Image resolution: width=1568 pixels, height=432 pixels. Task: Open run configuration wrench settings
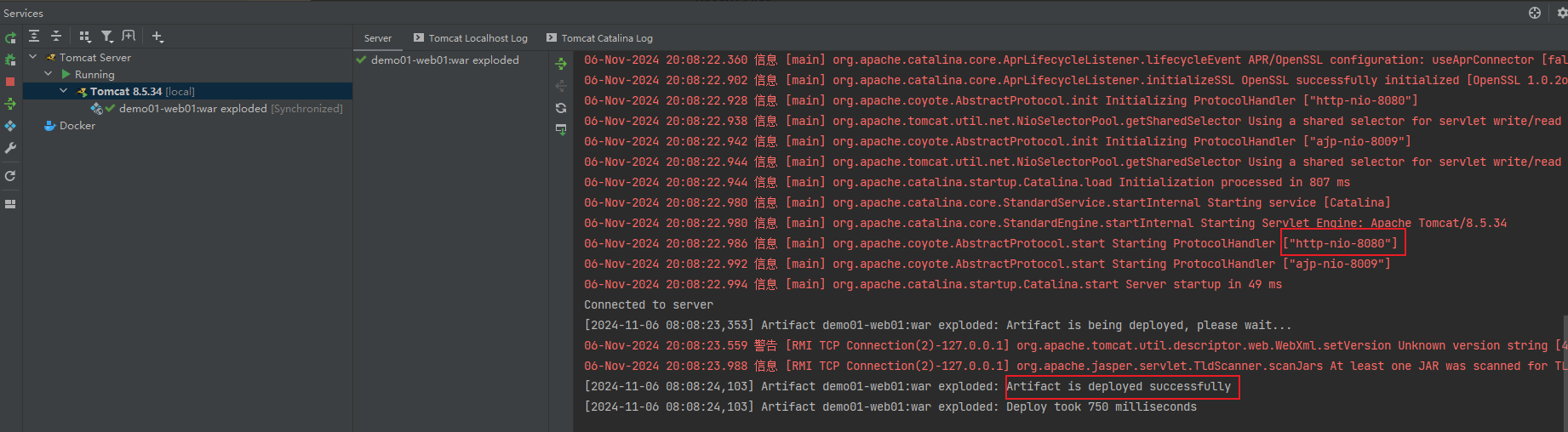tap(10, 148)
